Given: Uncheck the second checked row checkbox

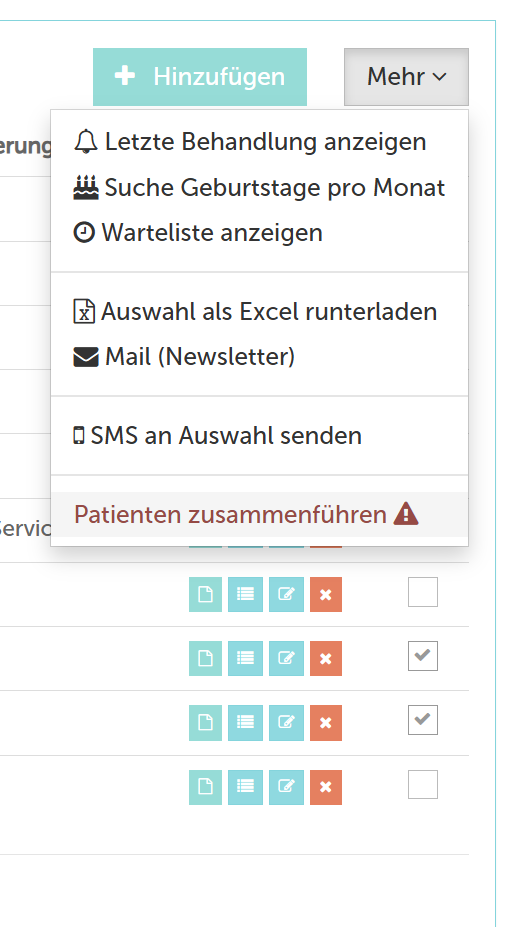Looking at the screenshot, I should (423, 719).
